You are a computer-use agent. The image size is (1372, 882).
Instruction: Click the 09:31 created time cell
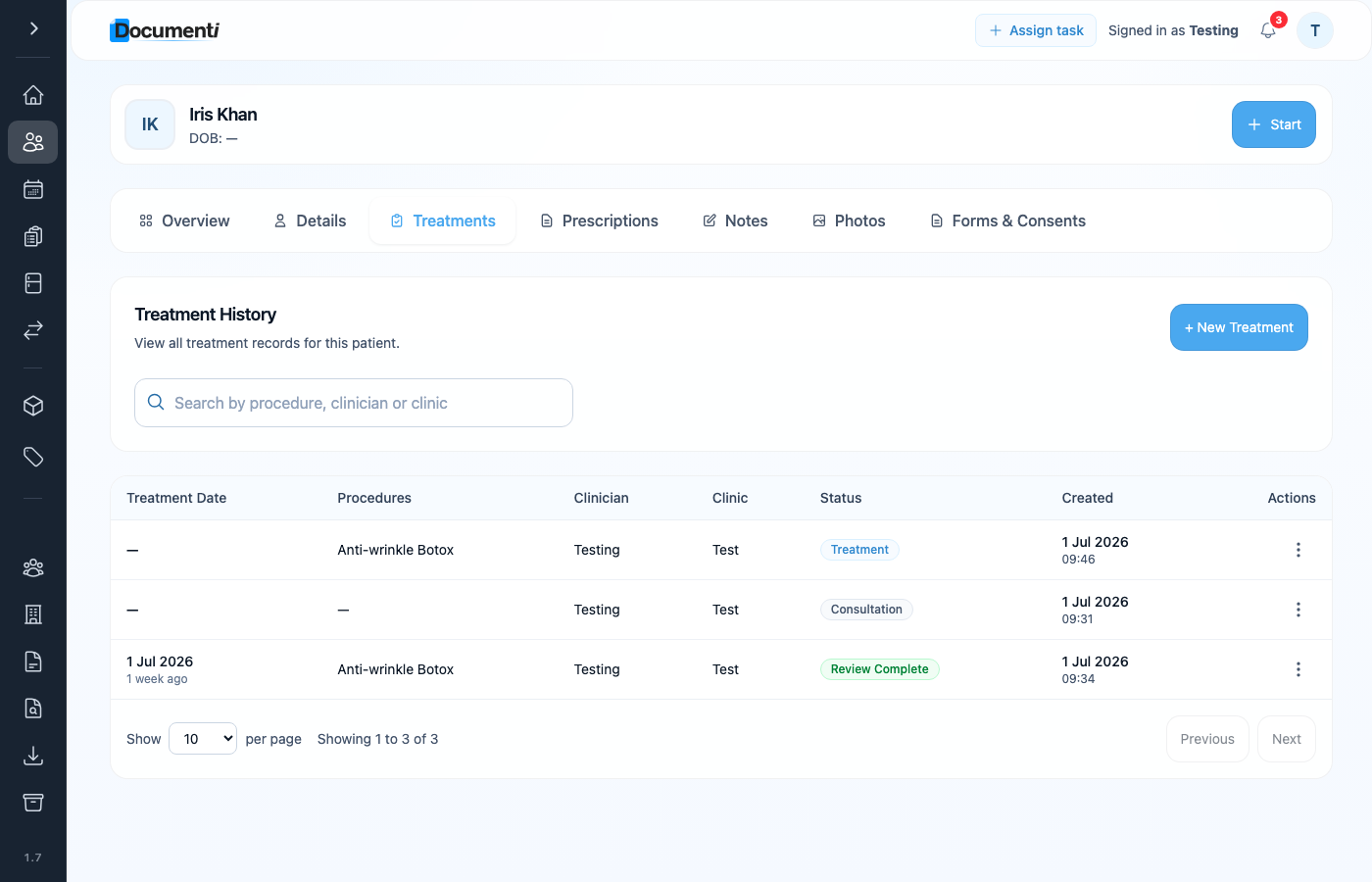pyautogui.click(x=1077, y=619)
